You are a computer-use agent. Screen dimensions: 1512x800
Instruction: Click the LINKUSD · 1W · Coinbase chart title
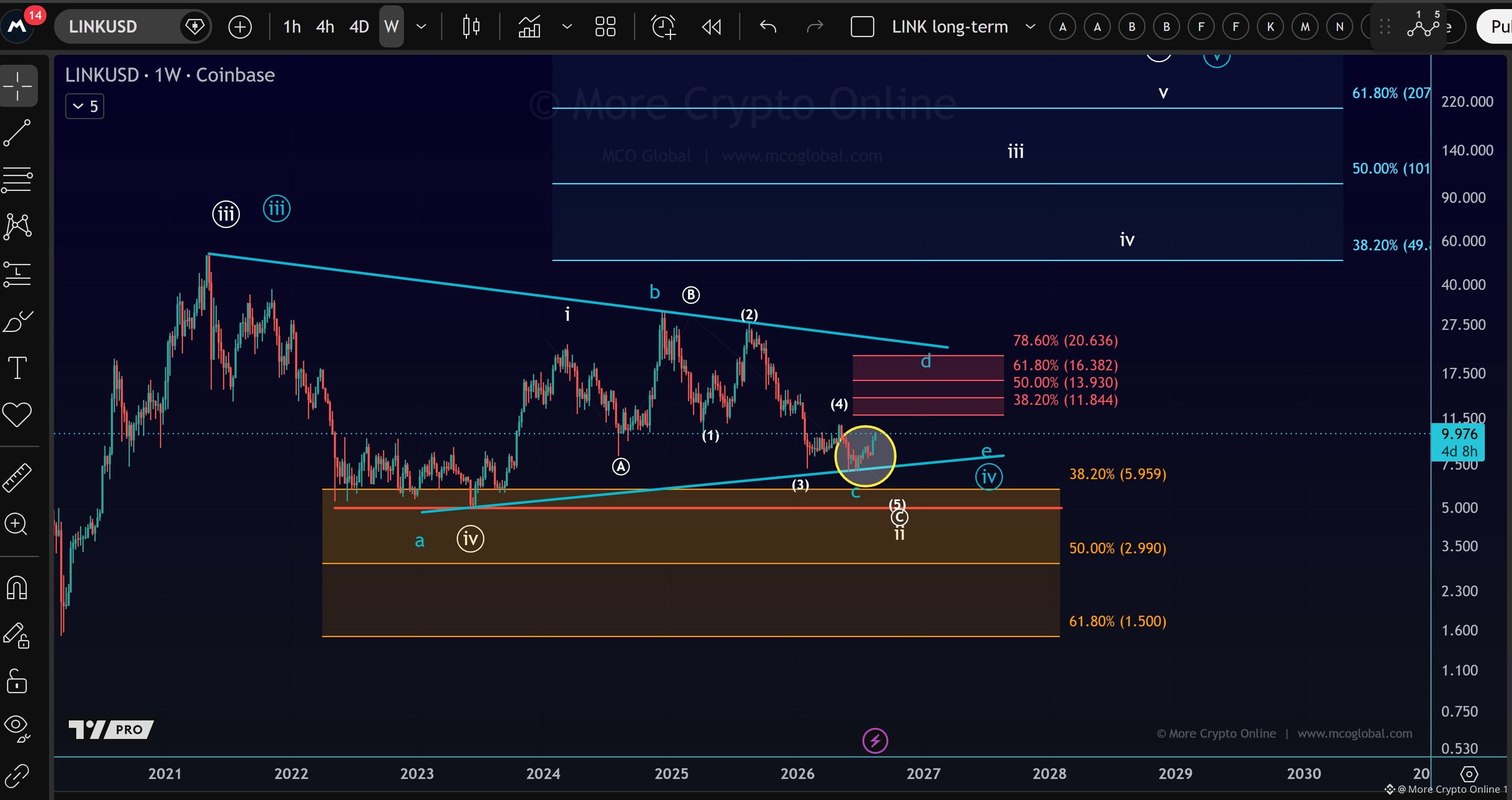pos(170,75)
